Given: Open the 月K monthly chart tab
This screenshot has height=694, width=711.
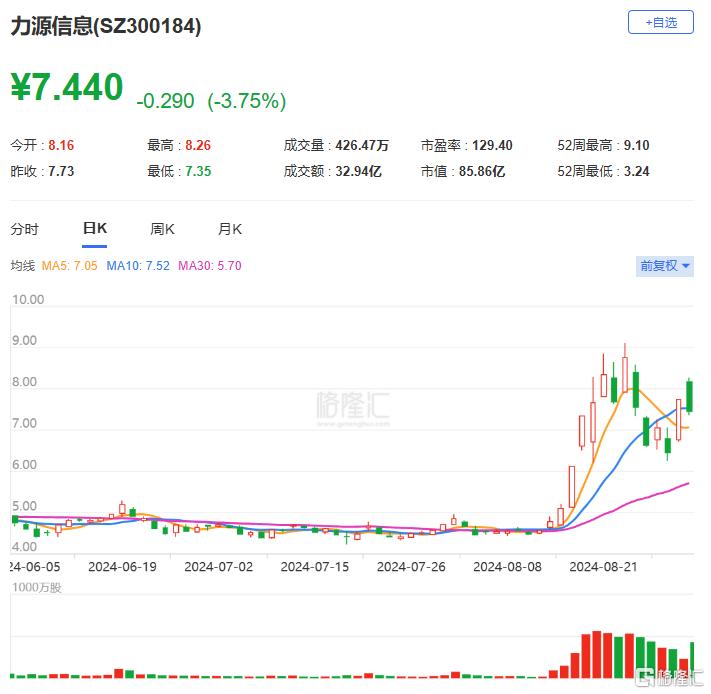Looking at the screenshot, I should pyautogui.click(x=232, y=231).
